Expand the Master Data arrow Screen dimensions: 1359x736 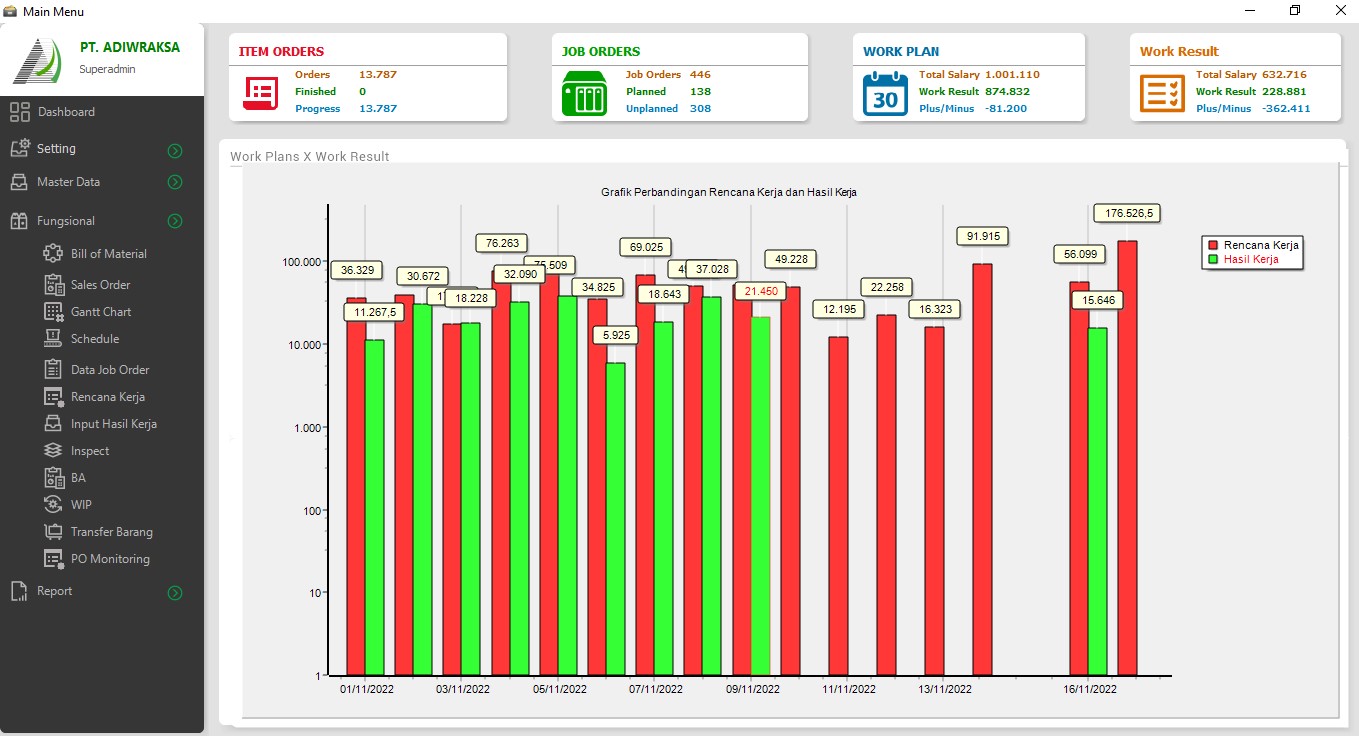click(x=175, y=182)
